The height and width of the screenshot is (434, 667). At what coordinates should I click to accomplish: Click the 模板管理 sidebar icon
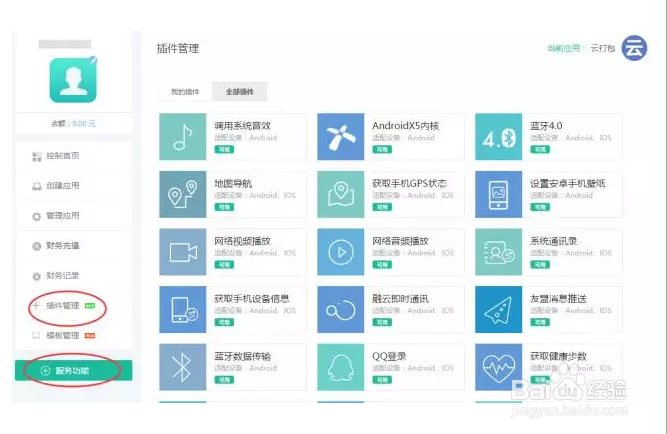(37, 336)
